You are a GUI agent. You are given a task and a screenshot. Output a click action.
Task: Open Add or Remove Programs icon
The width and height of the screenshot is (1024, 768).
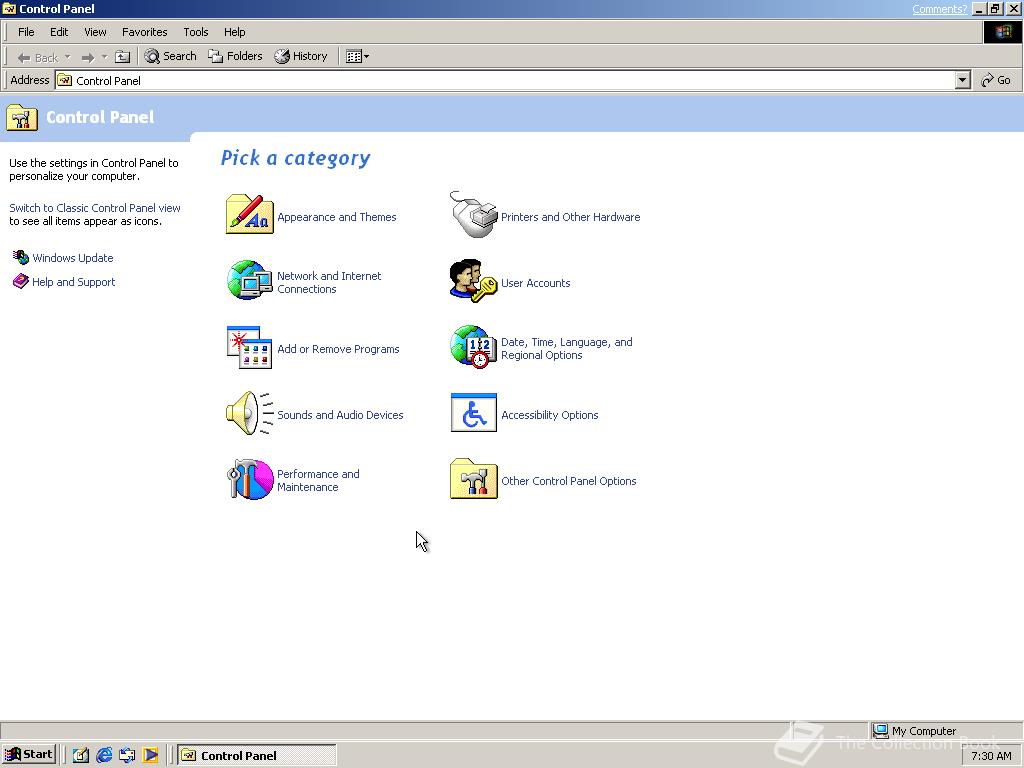(249, 347)
